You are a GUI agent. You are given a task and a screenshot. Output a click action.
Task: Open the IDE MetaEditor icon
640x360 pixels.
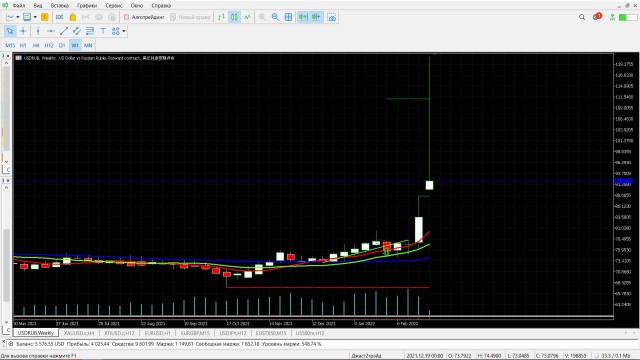(x=60, y=17)
